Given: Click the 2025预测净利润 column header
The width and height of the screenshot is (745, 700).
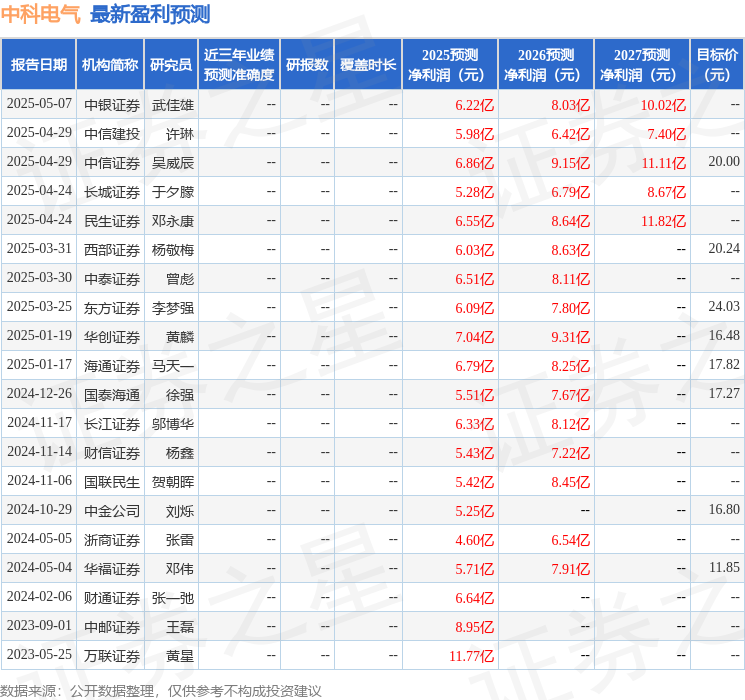Looking at the screenshot, I should click(x=450, y=65).
